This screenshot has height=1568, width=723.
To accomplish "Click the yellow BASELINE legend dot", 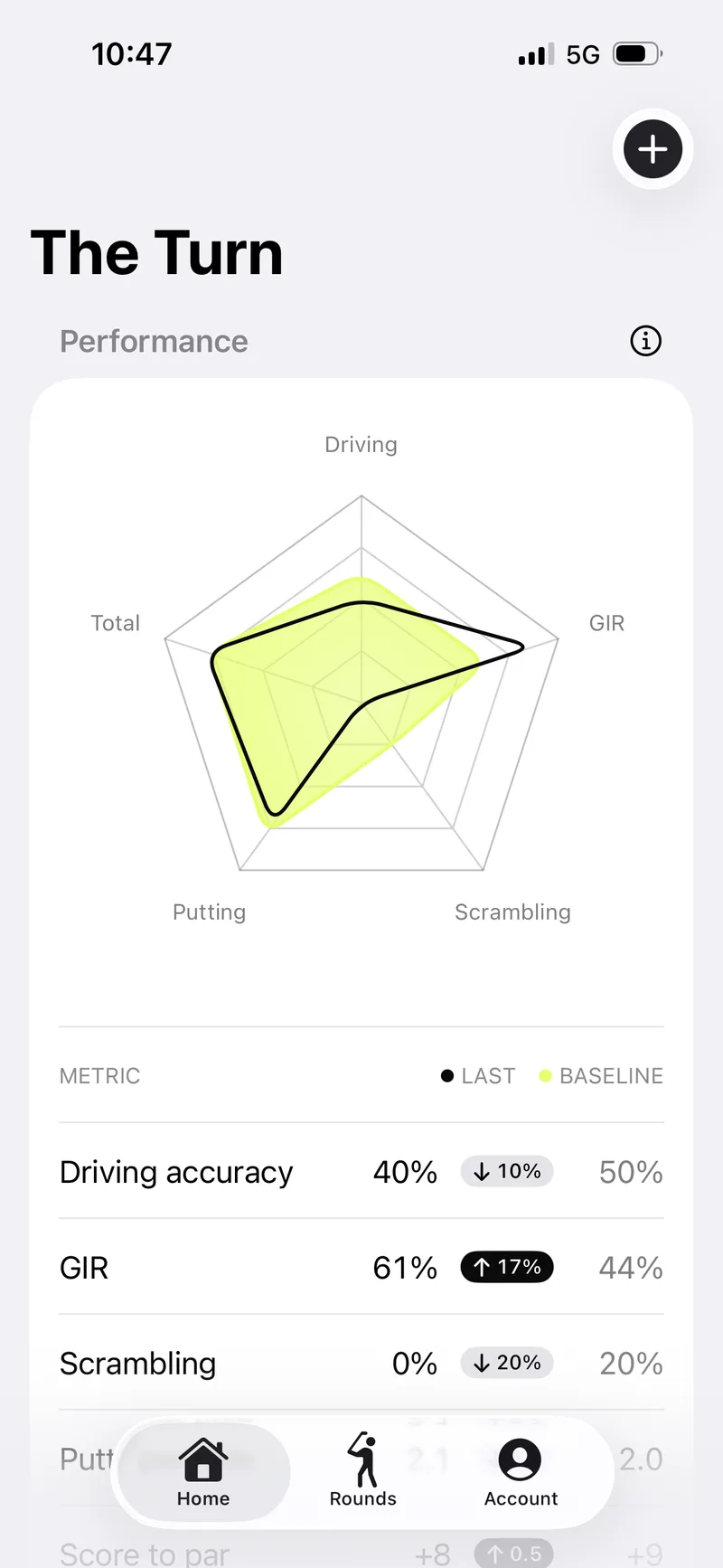I will tap(545, 1075).
